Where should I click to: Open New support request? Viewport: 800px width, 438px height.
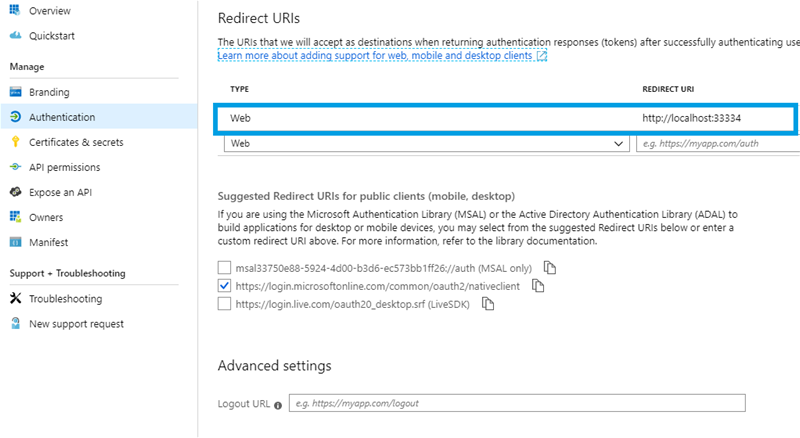point(78,324)
